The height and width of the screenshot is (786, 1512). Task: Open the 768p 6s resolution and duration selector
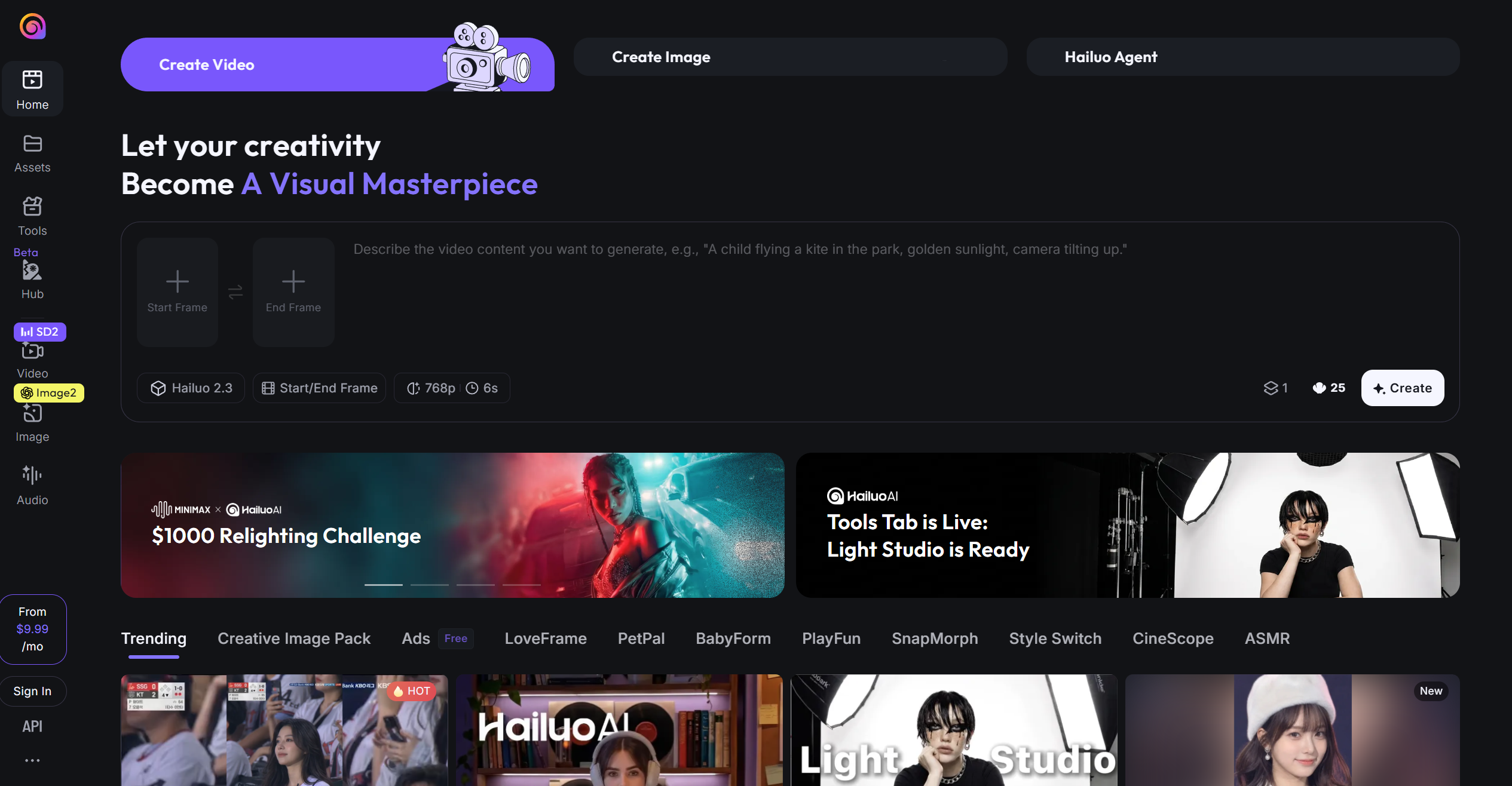452,388
